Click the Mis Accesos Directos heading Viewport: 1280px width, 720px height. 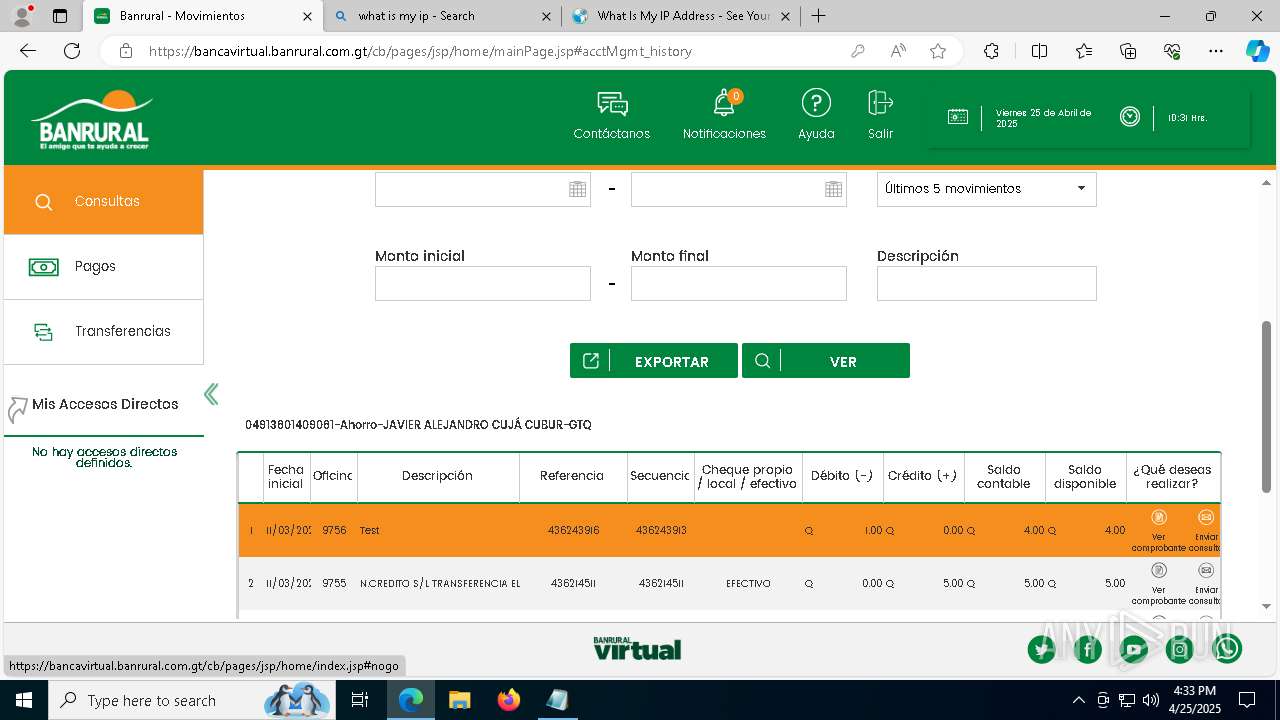tap(105, 404)
